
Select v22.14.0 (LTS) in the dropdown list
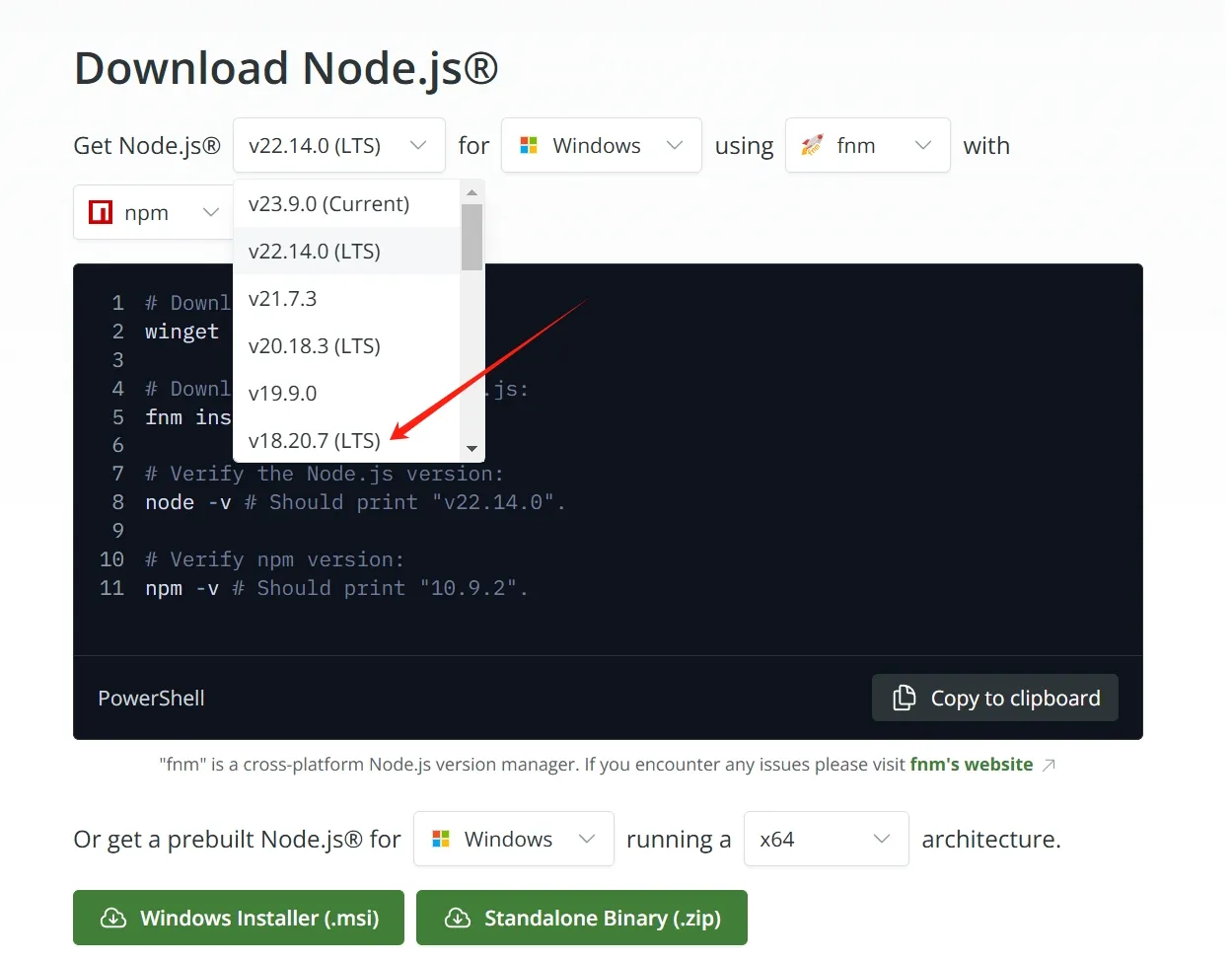(346, 251)
